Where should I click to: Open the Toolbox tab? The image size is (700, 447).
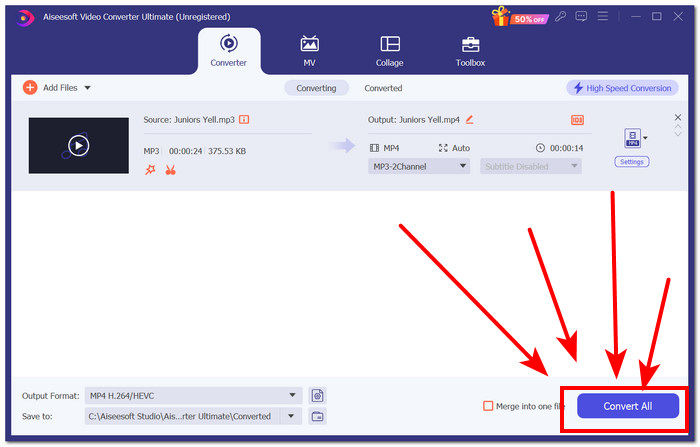[x=470, y=51]
